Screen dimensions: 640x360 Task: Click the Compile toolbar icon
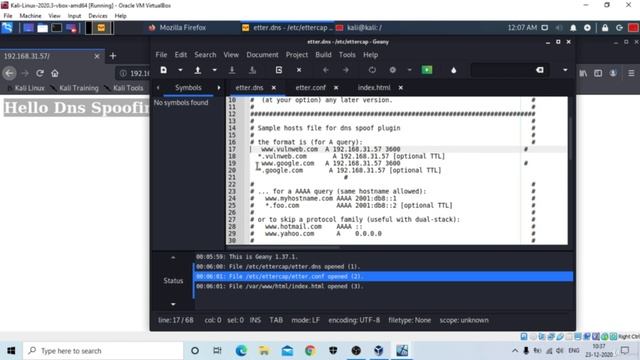point(372,70)
